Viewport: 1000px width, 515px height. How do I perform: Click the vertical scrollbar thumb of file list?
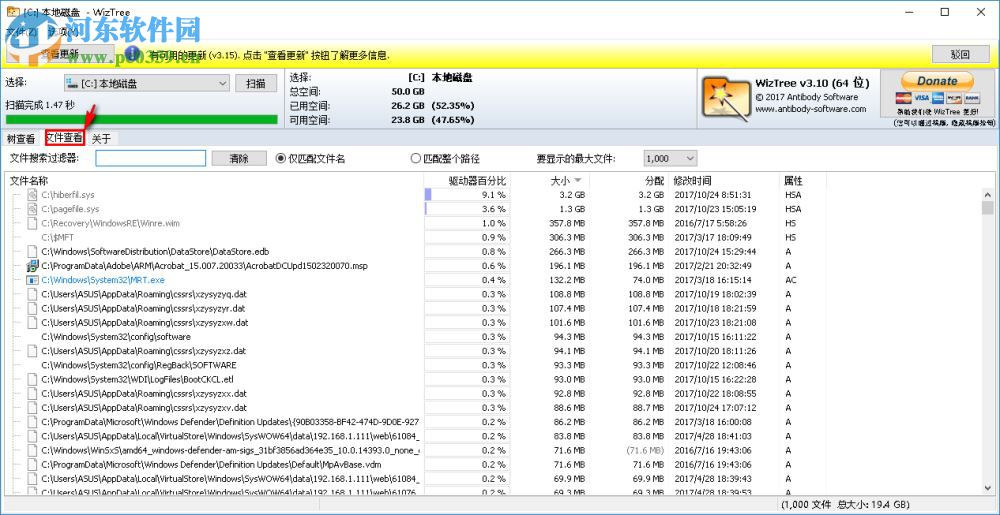coord(987,208)
